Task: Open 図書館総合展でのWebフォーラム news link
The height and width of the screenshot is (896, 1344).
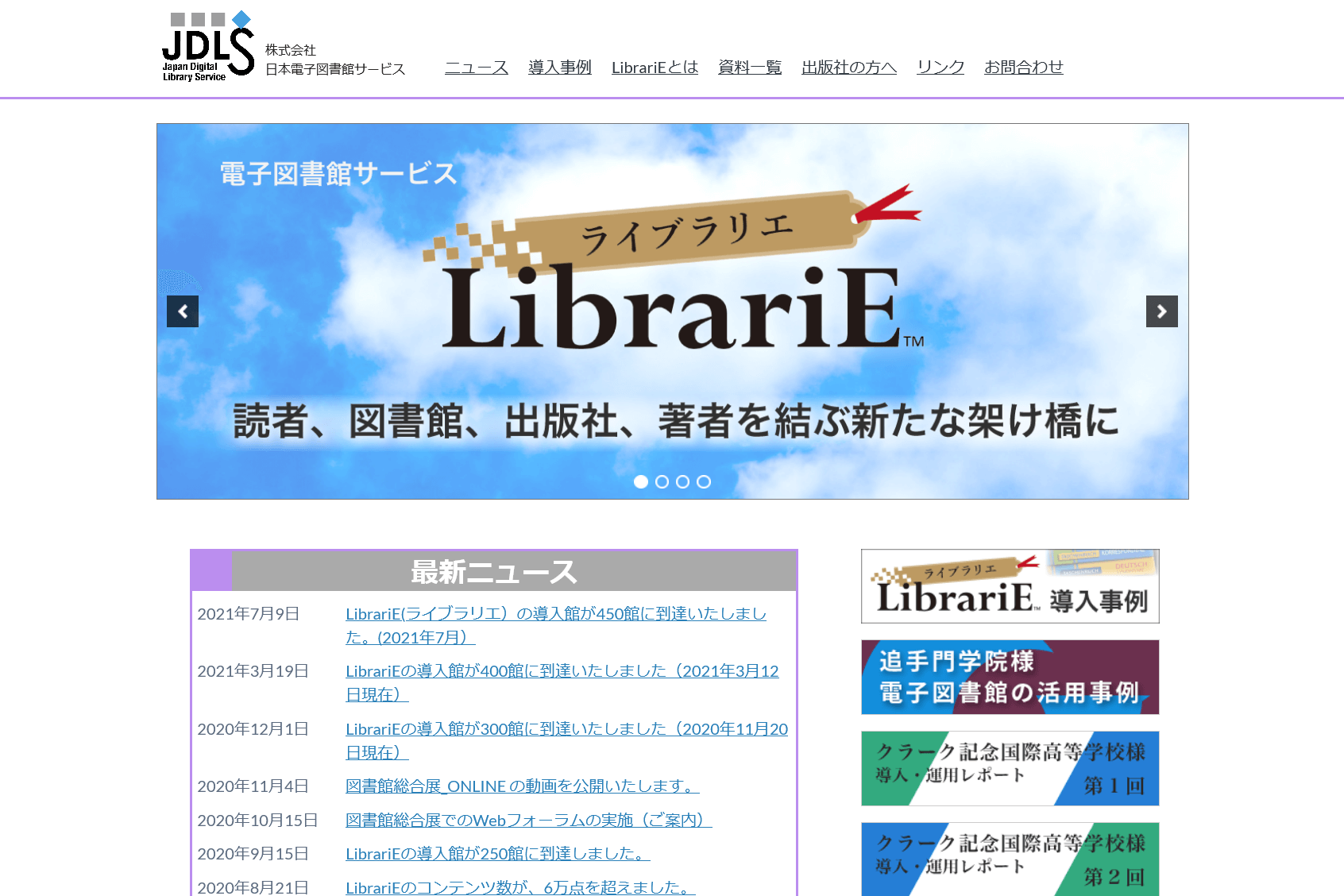Action: 529,820
